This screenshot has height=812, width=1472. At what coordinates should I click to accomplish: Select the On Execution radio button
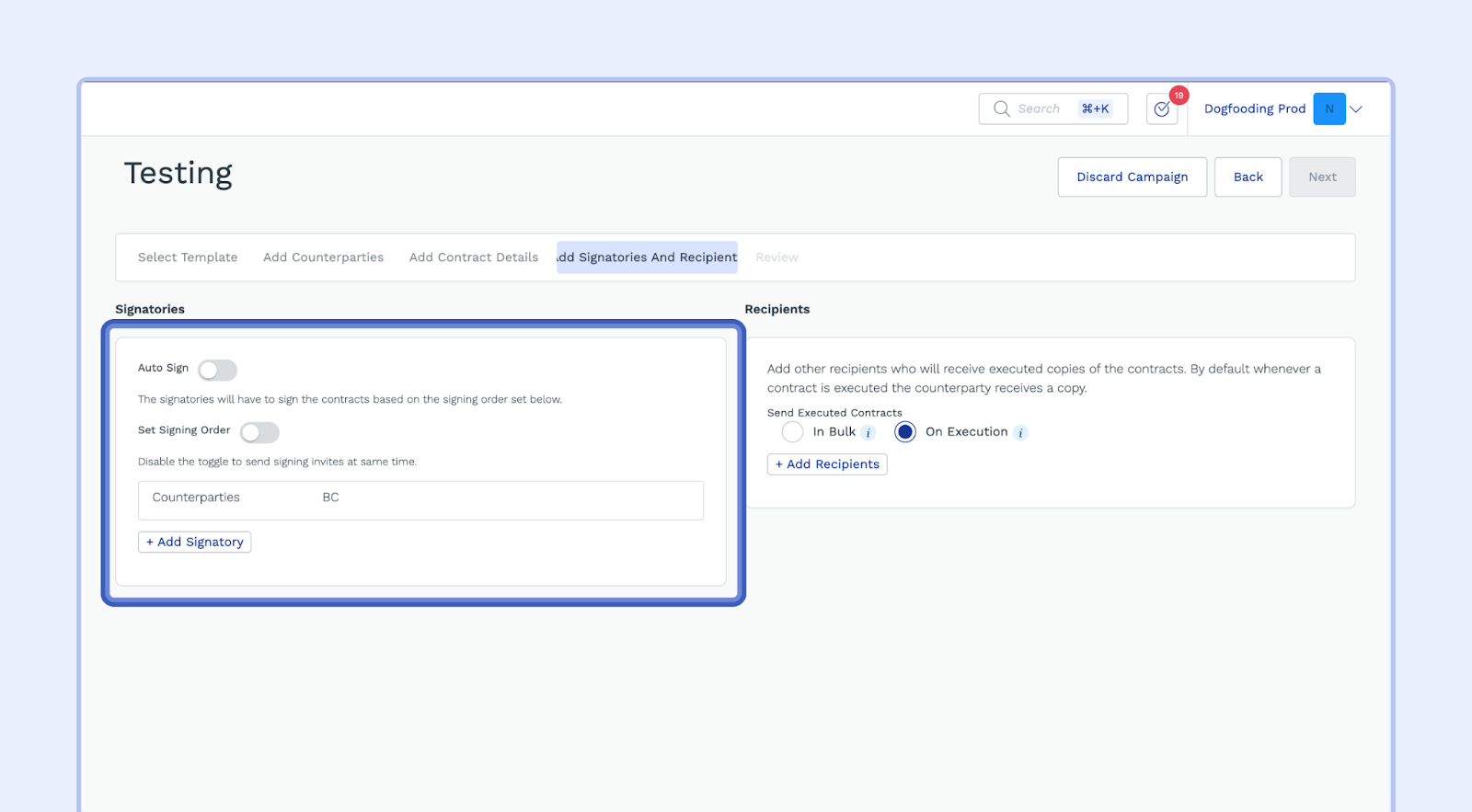point(905,432)
